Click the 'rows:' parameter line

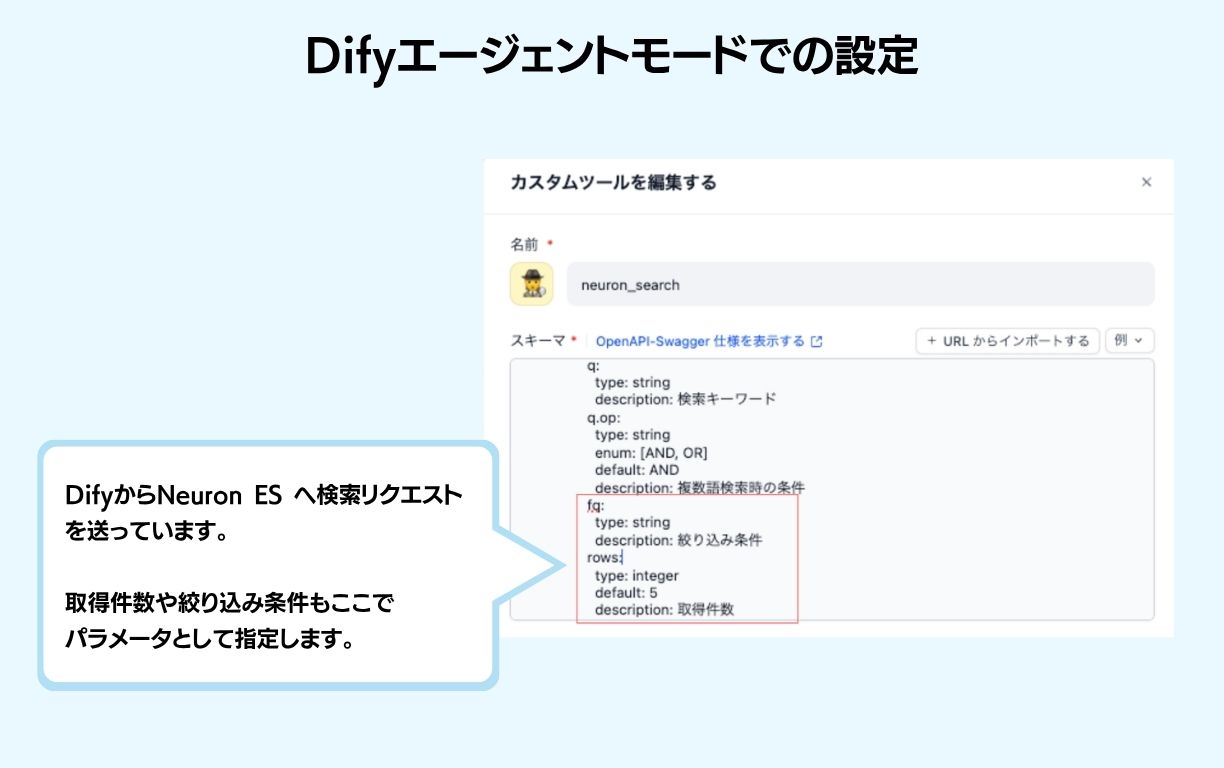(605, 558)
